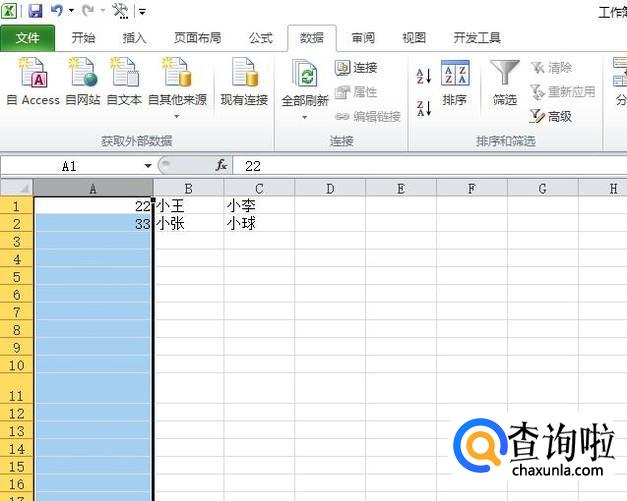This screenshot has height=501, width=627.
Task: Click the Properties (属性) button
Action: coord(356,92)
